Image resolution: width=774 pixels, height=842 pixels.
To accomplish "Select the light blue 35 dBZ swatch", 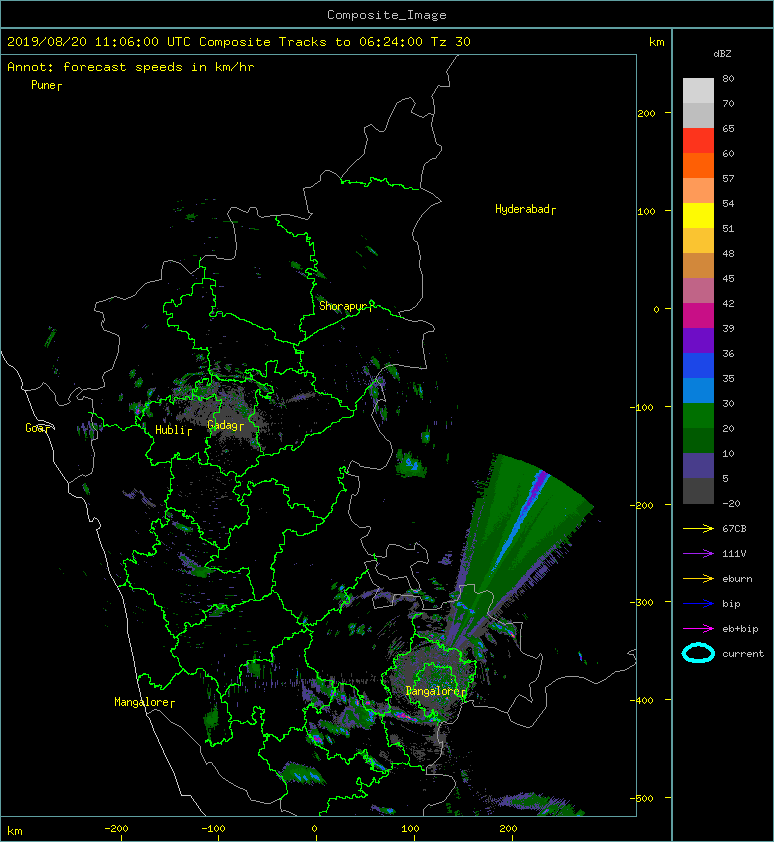I will pyautogui.click(x=698, y=390).
